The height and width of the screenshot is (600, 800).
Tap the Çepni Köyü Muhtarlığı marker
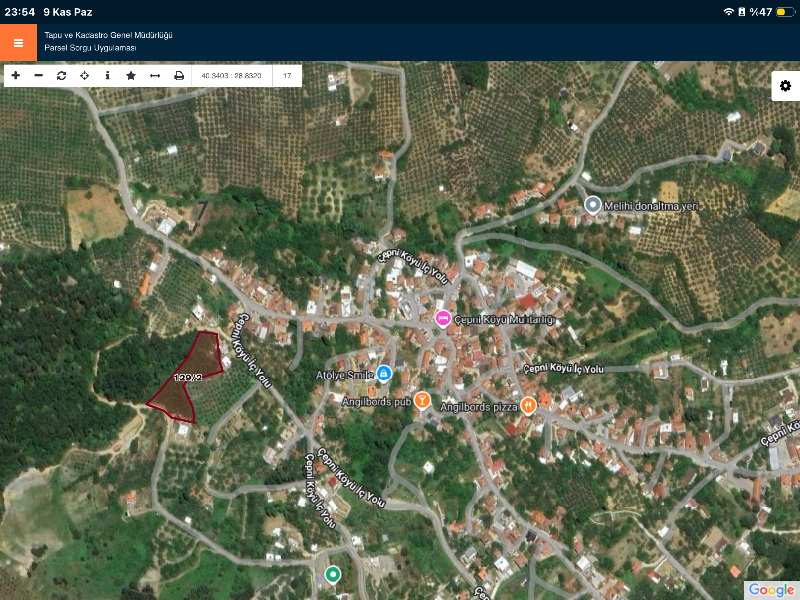click(443, 319)
